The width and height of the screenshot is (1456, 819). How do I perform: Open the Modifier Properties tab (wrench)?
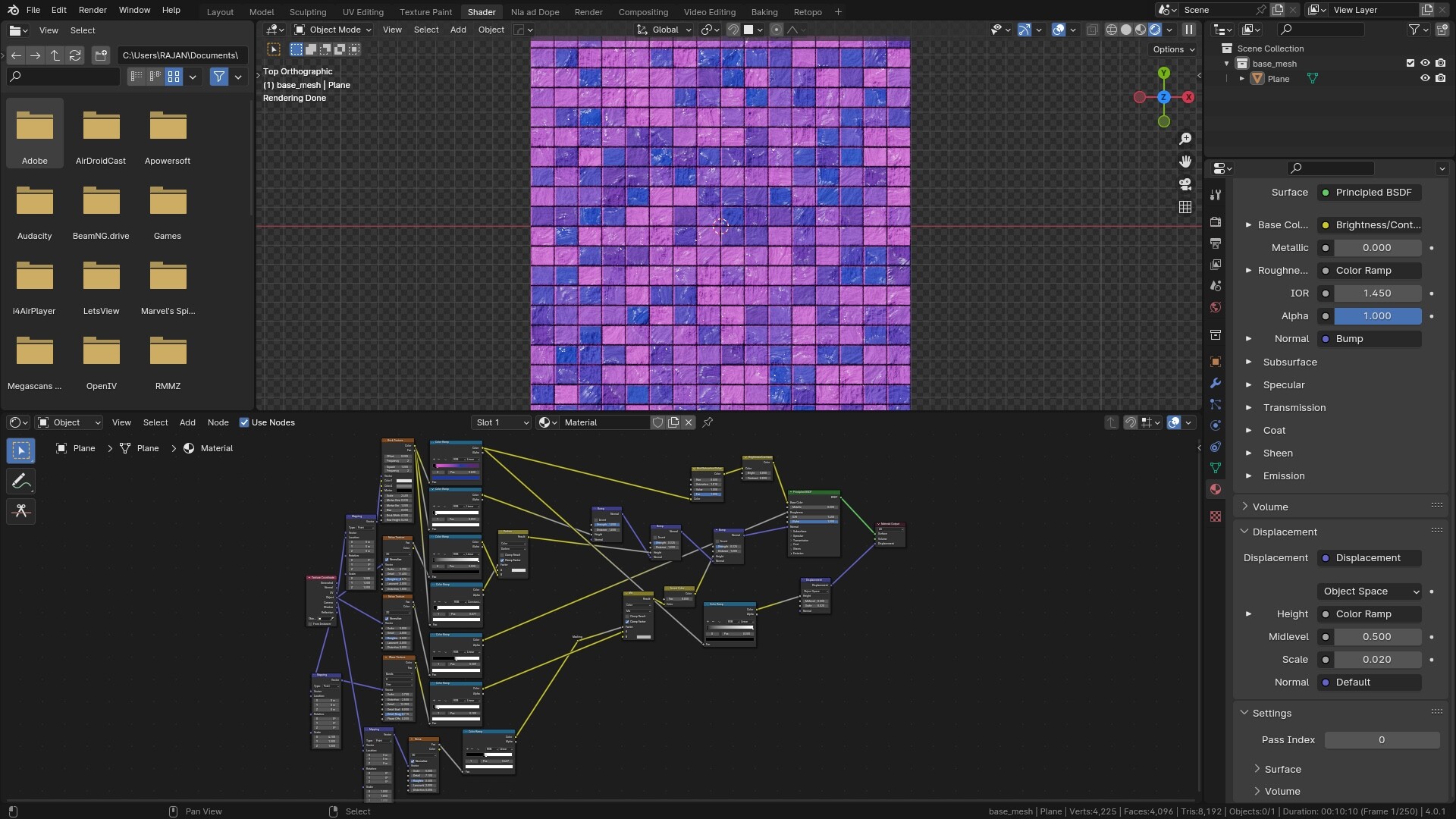1216,384
